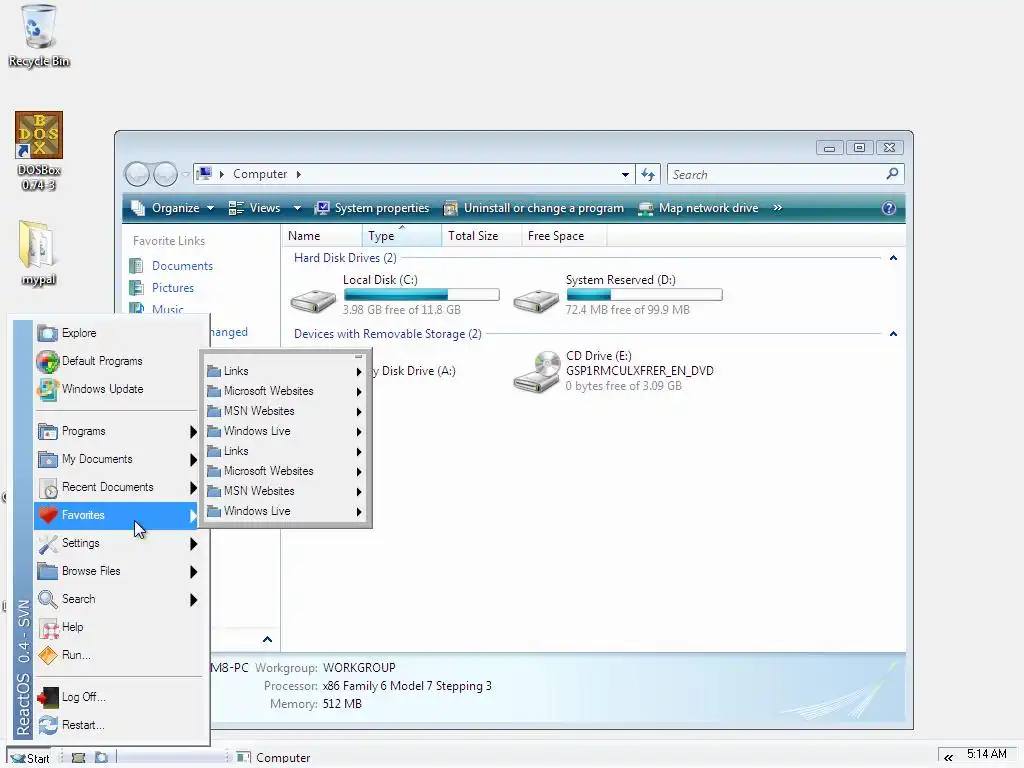Image resolution: width=1024 pixels, height=768 pixels.
Task: Toggle the navigation pane chevron near the bottom
Action: pos(267,639)
